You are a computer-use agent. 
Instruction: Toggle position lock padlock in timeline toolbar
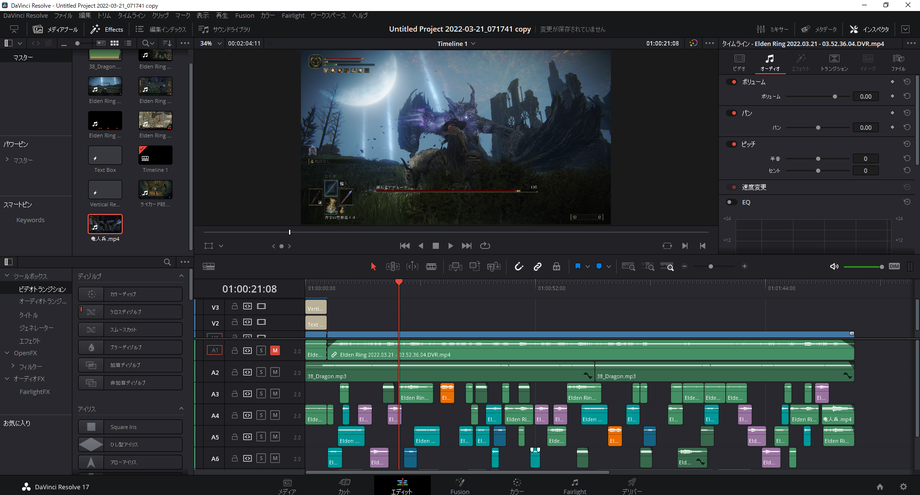(556, 266)
